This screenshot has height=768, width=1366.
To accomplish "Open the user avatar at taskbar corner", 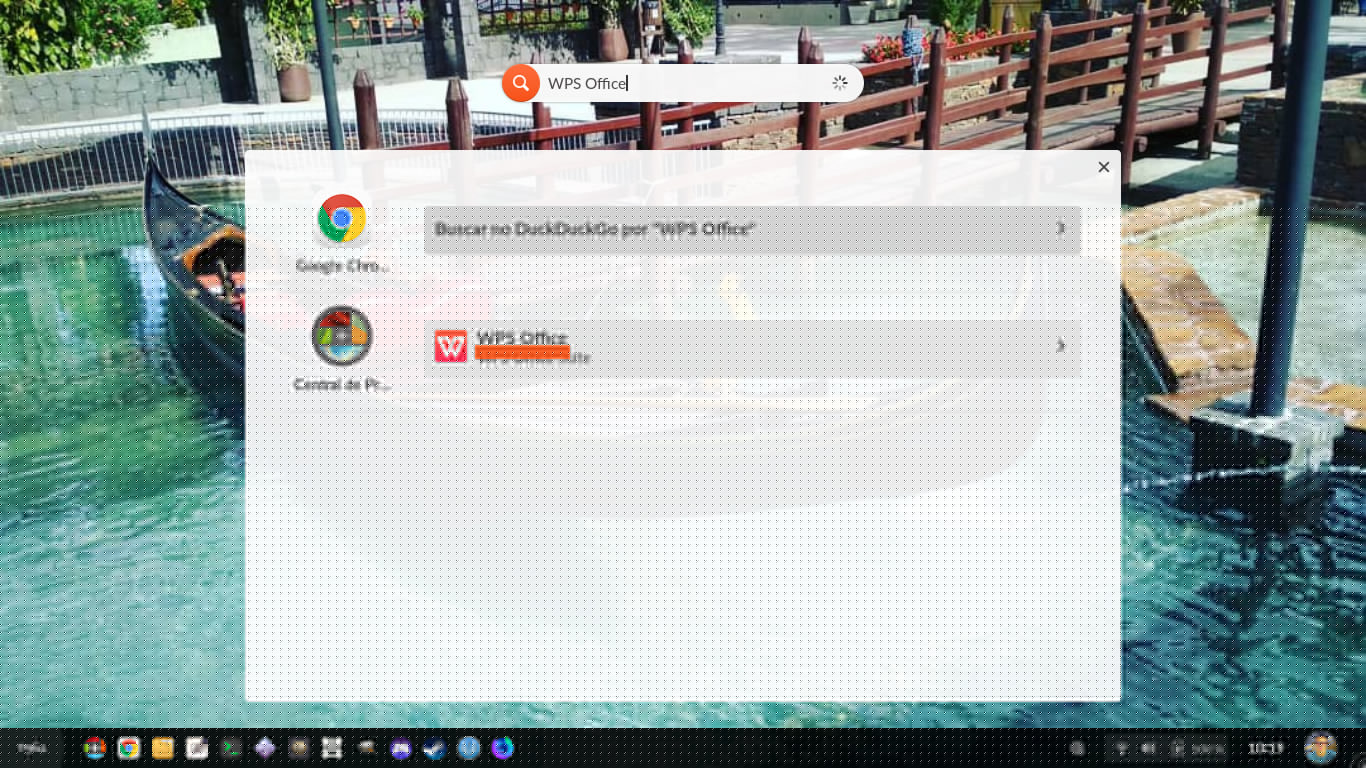I will point(1321,748).
